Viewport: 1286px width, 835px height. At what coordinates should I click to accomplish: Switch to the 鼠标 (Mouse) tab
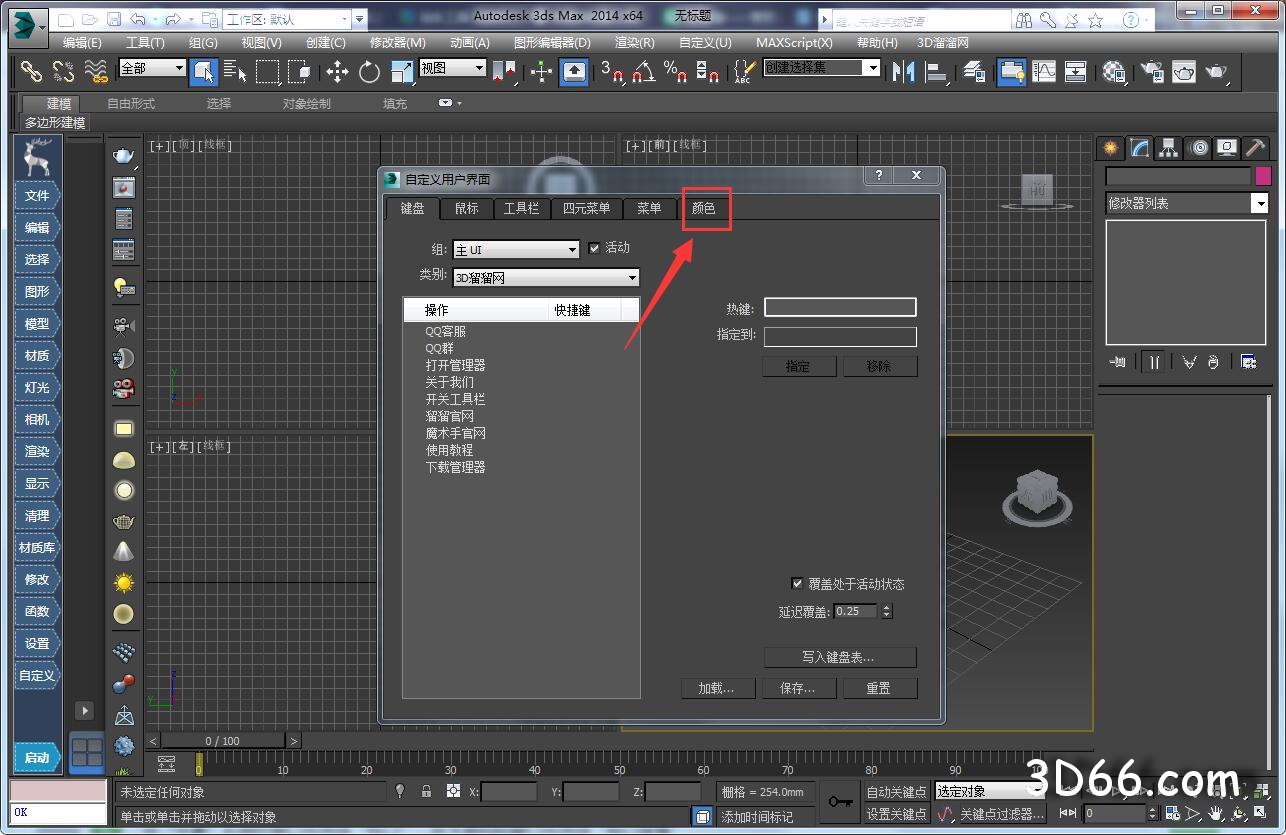click(x=466, y=208)
